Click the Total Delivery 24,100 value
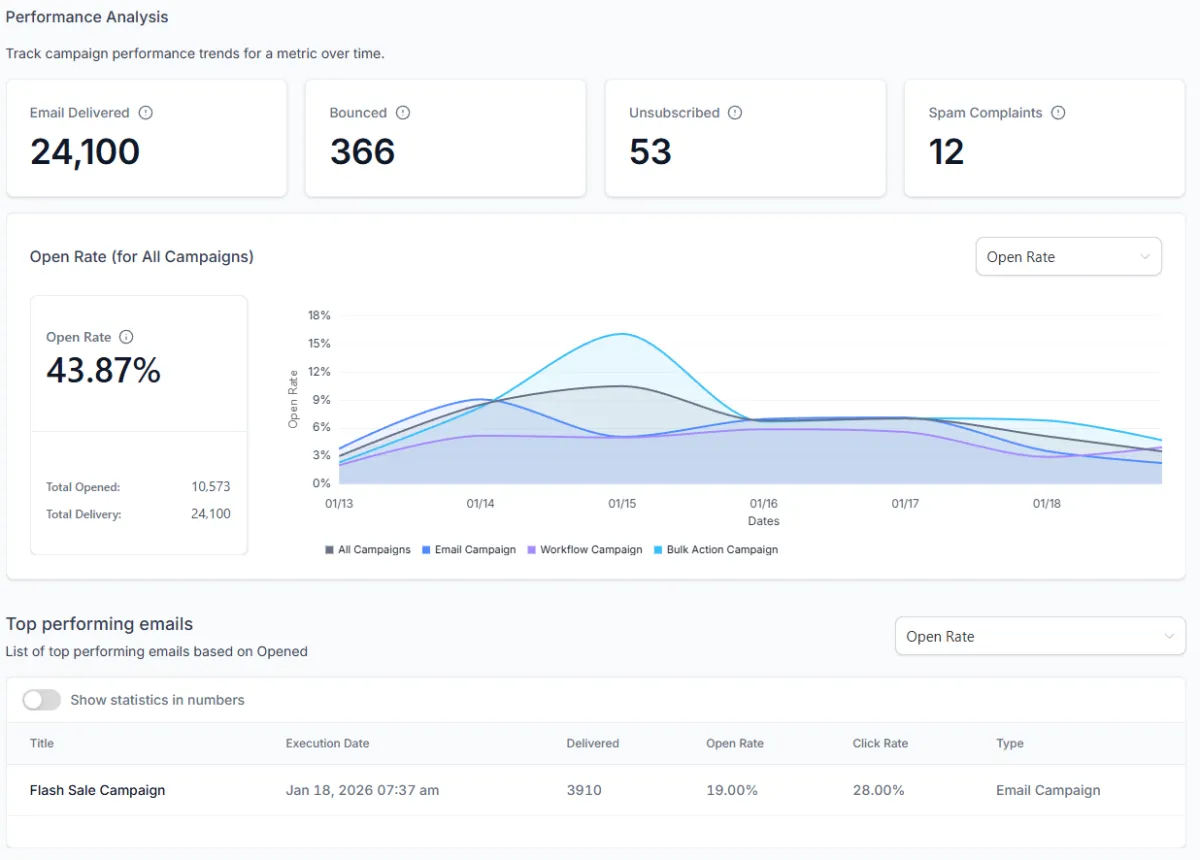 point(211,514)
